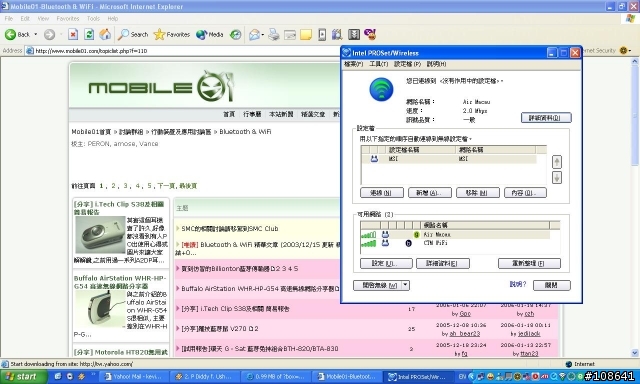Open the Favorites pane
The width and height of the screenshot is (640, 384).
(x=171, y=35)
